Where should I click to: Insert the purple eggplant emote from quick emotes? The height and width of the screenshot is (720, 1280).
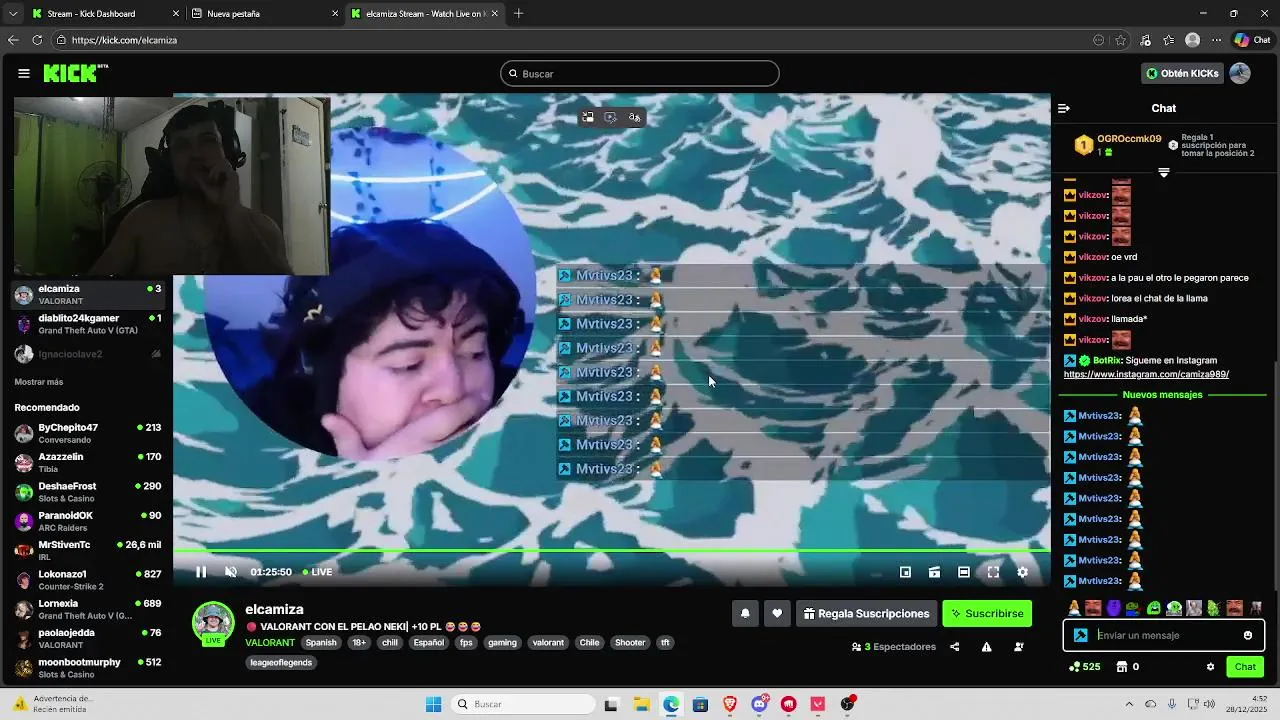[x=1114, y=608]
